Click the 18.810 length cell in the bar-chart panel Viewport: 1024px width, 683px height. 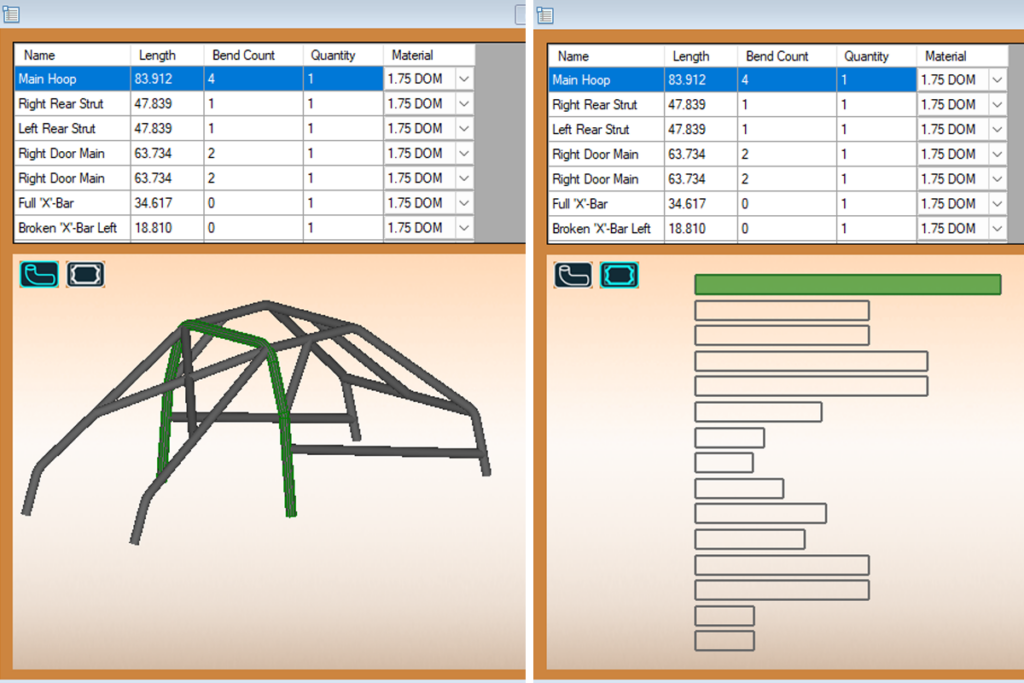pos(701,229)
